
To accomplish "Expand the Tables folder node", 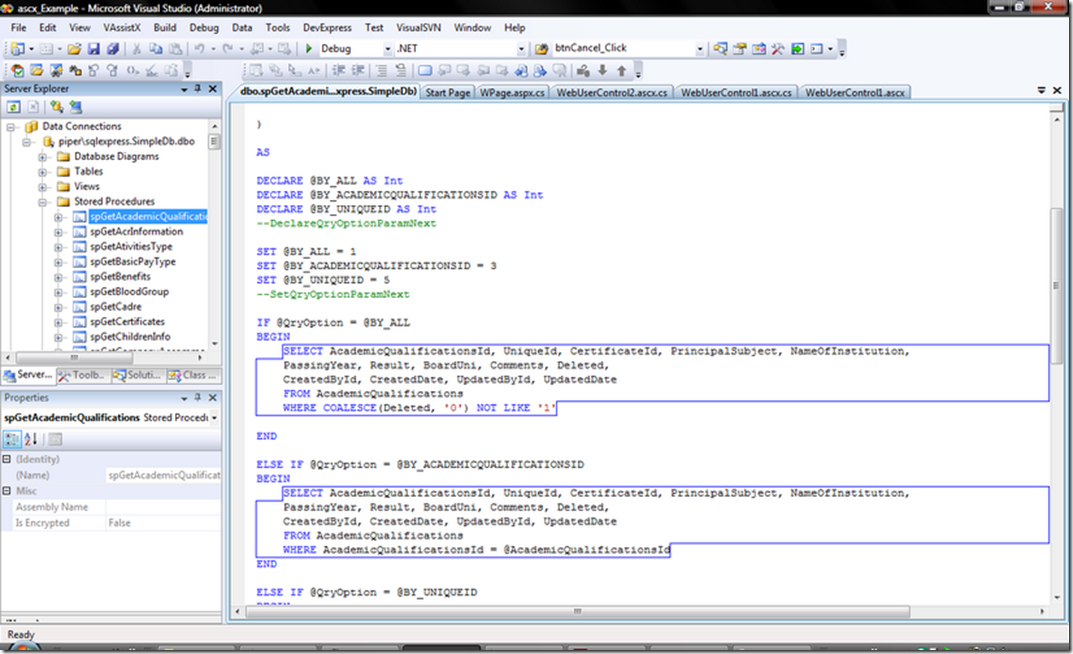I will coord(42,172).
